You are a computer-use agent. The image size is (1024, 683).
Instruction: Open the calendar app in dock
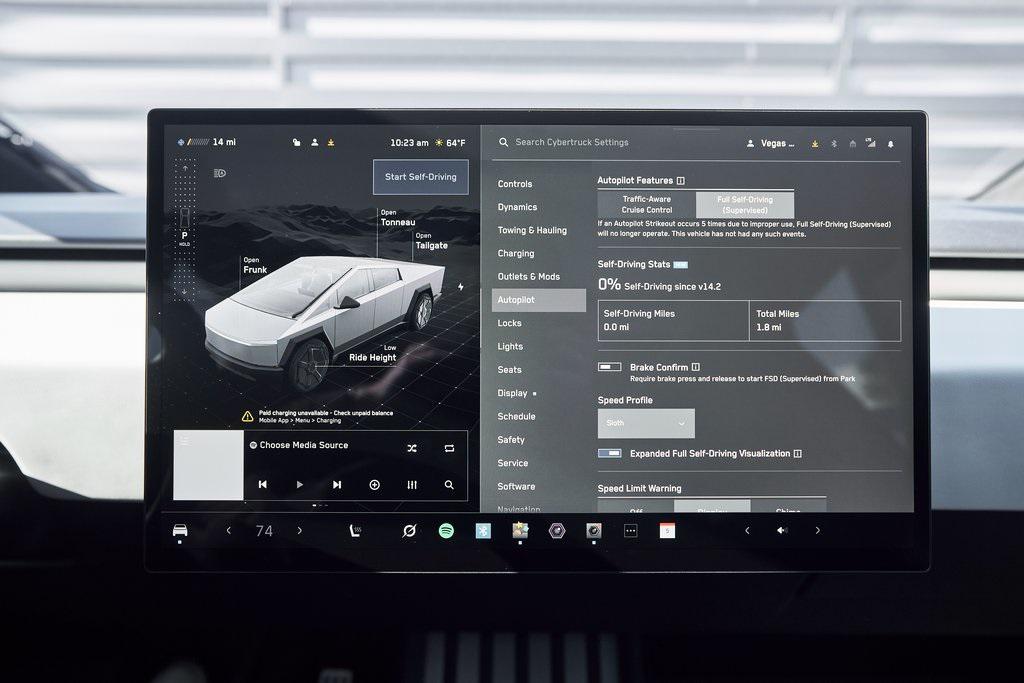tap(667, 531)
